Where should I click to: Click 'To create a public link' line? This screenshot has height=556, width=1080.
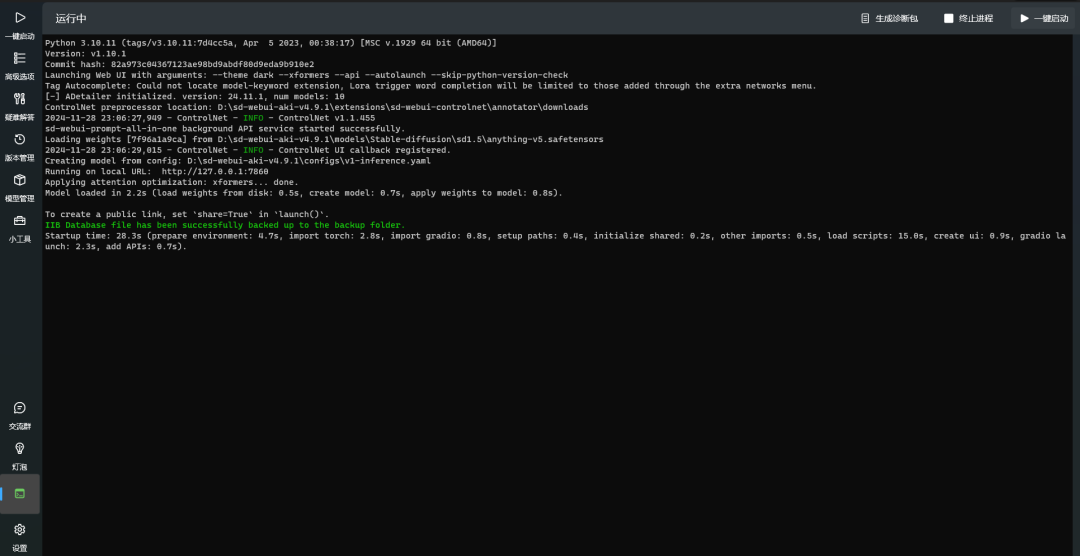(x=187, y=214)
